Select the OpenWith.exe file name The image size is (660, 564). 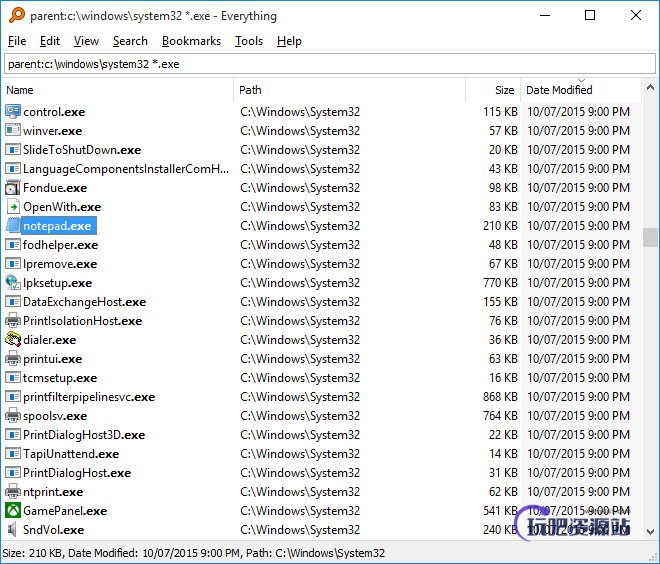[x=62, y=207]
